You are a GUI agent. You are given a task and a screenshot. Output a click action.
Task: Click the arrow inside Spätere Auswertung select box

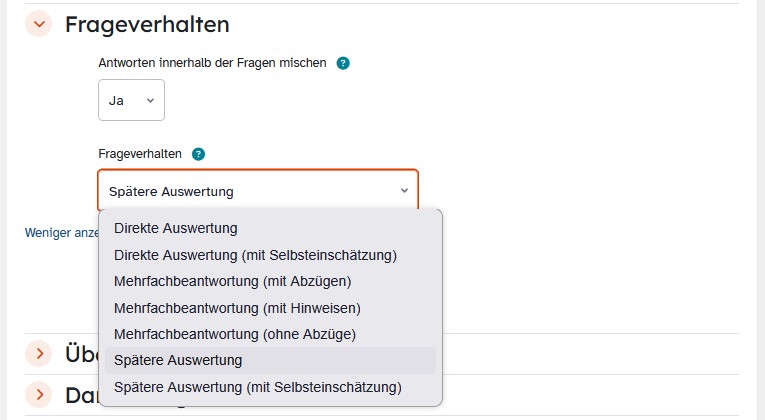404,191
